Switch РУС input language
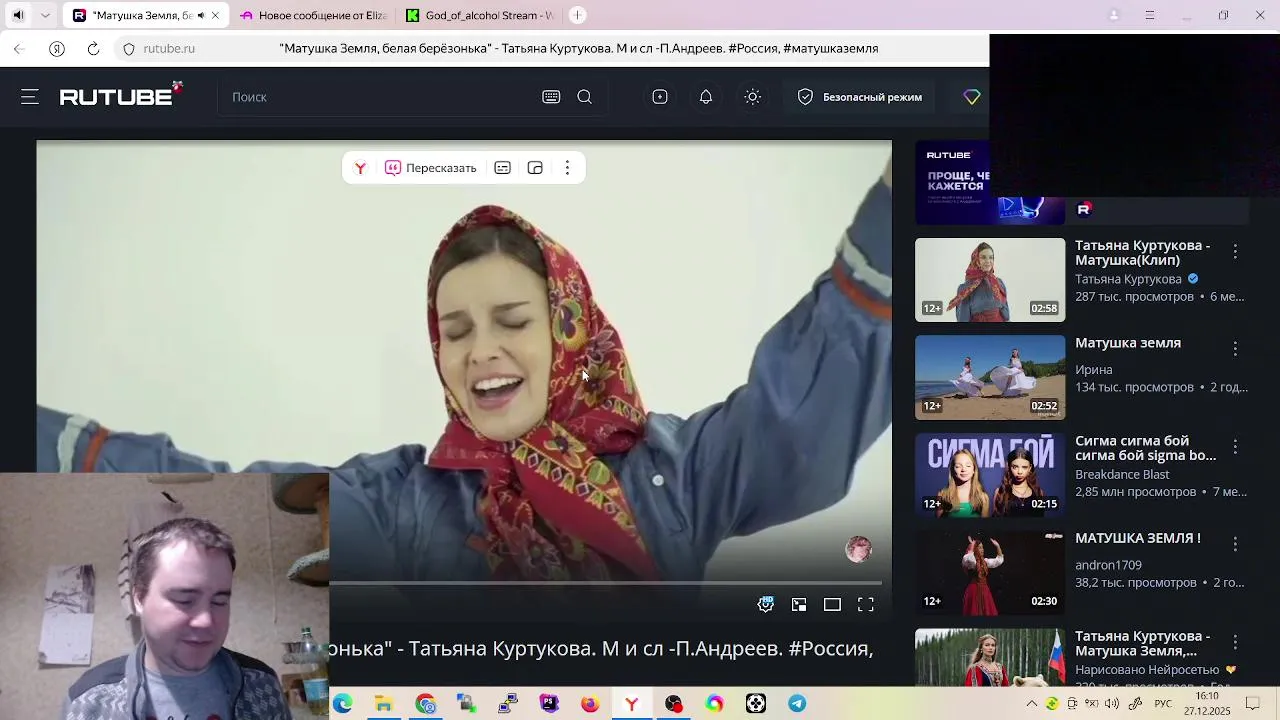Image resolution: width=1280 pixels, height=720 pixels. (1163, 704)
